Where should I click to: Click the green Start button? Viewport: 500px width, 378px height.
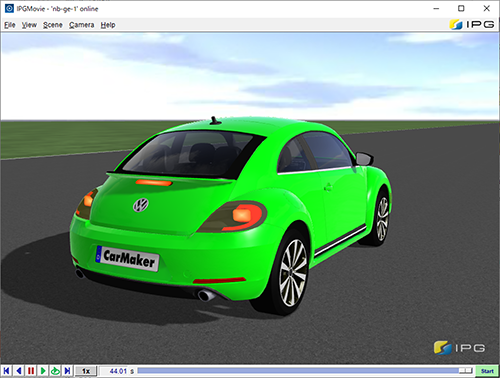[x=487, y=371]
